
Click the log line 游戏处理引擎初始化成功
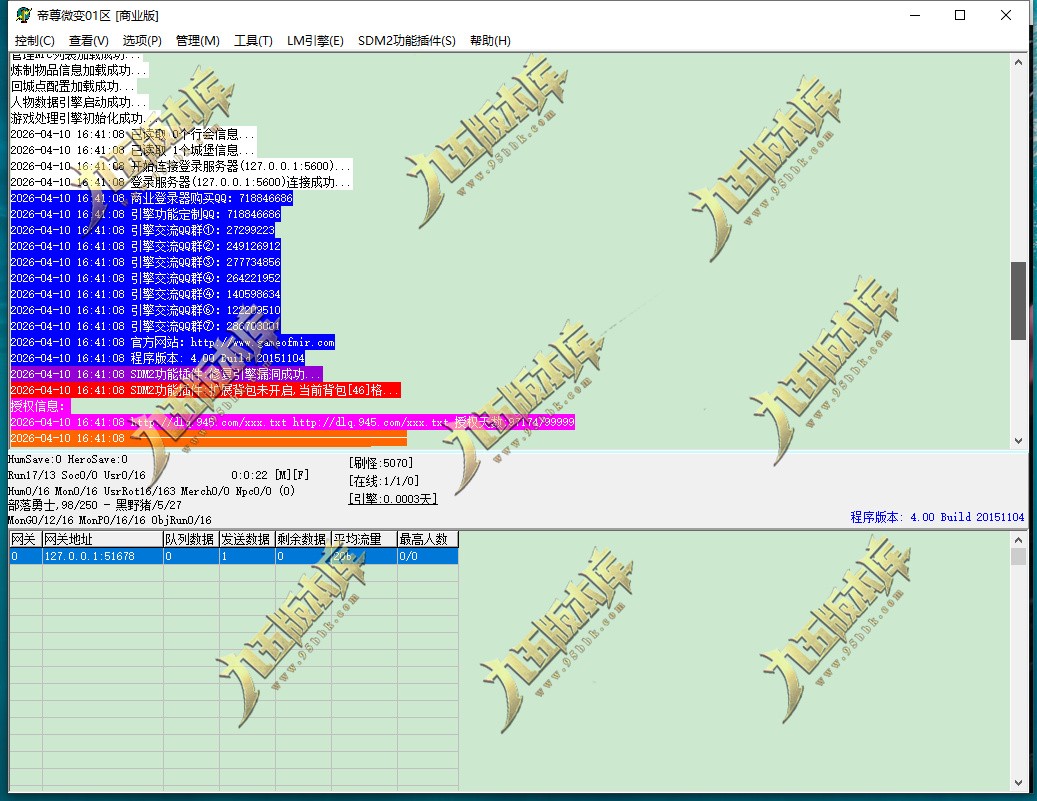tap(79, 118)
